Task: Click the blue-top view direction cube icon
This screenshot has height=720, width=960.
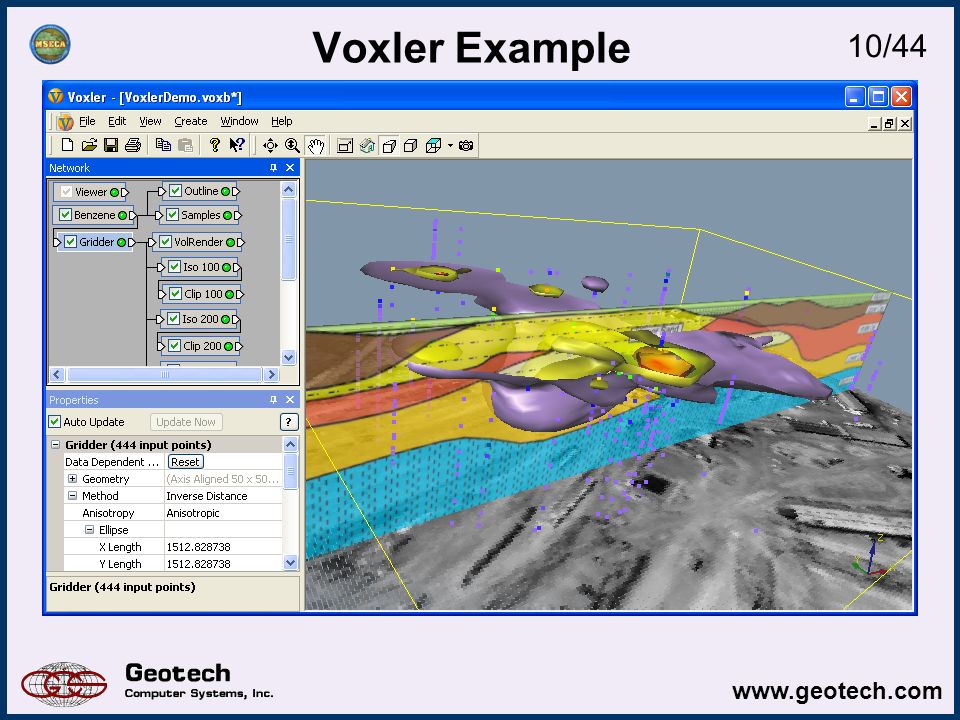Action: pos(433,146)
